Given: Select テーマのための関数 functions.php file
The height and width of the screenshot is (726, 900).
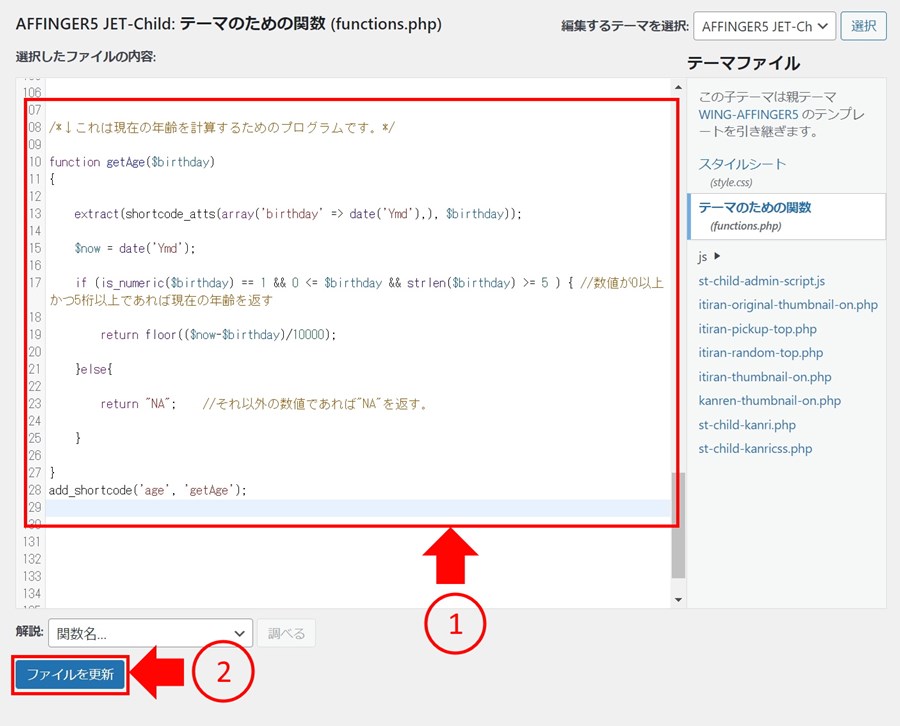Looking at the screenshot, I should click(x=755, y=208).
